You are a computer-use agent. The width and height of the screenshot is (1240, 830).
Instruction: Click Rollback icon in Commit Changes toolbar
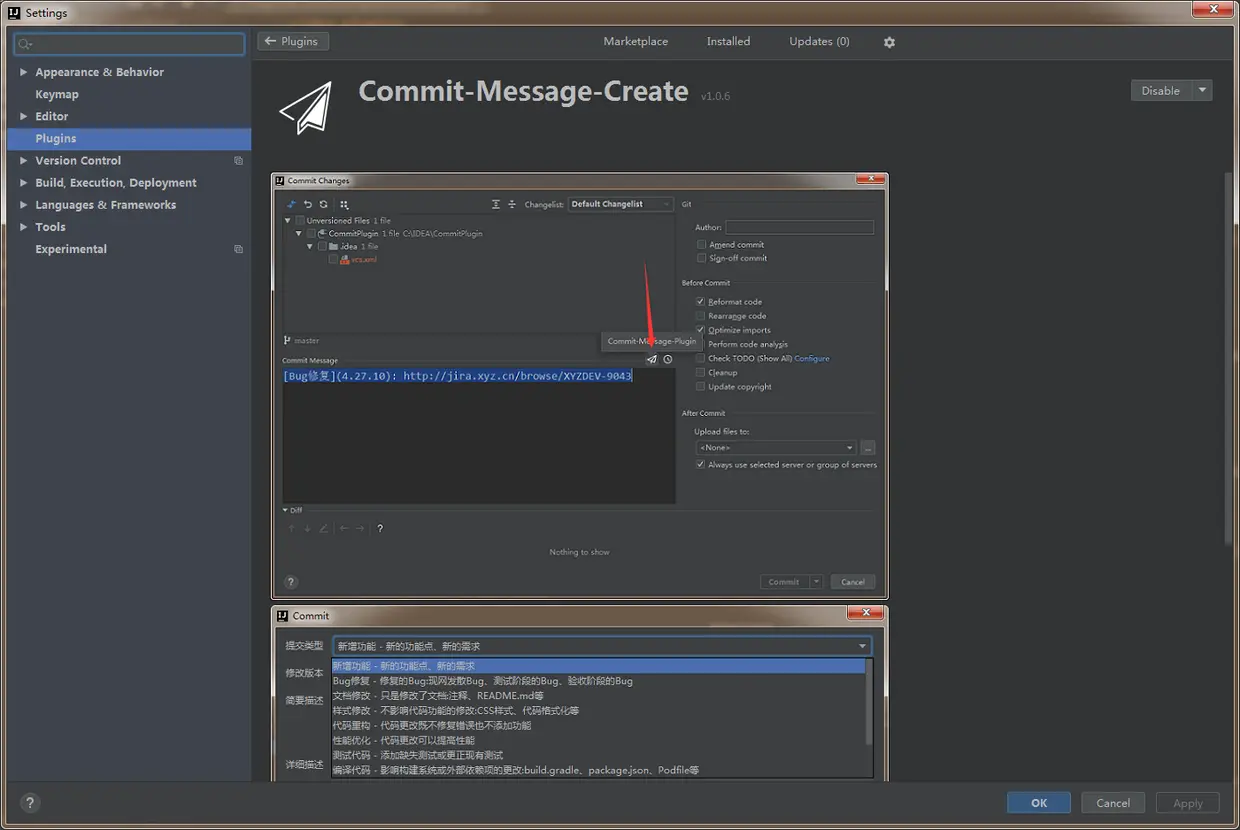pos(308,204)
